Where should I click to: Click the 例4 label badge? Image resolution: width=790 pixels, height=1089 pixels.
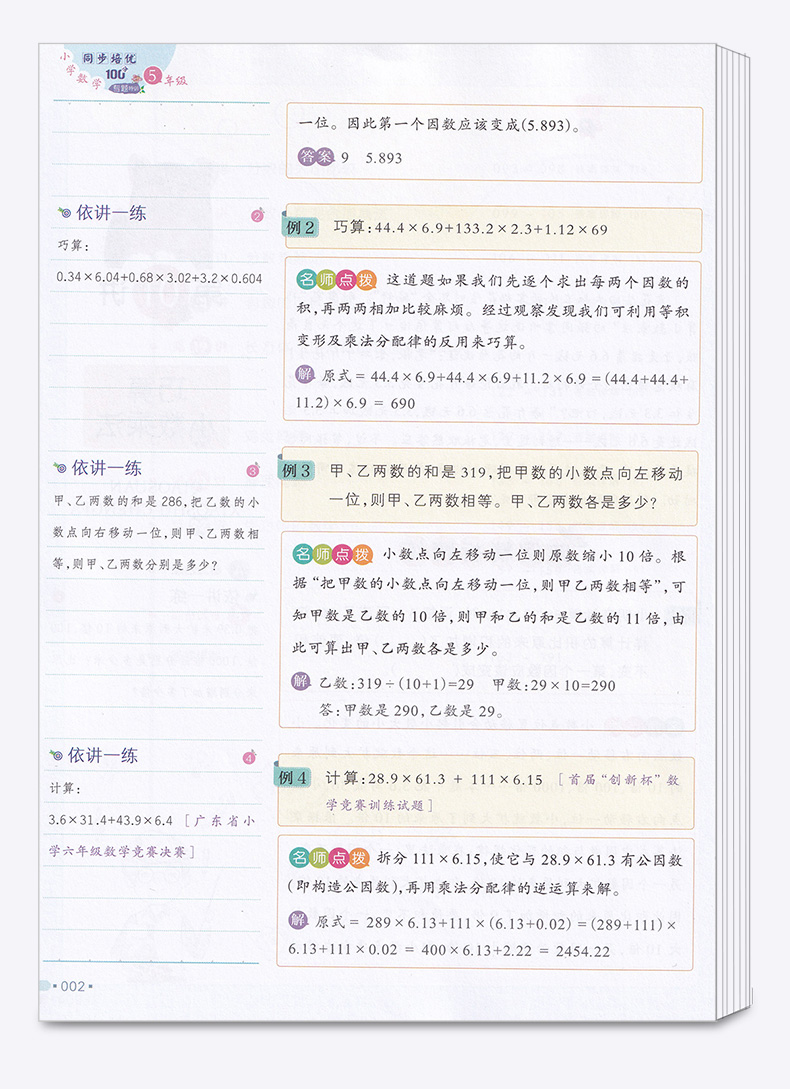click(x=293, y=777)
